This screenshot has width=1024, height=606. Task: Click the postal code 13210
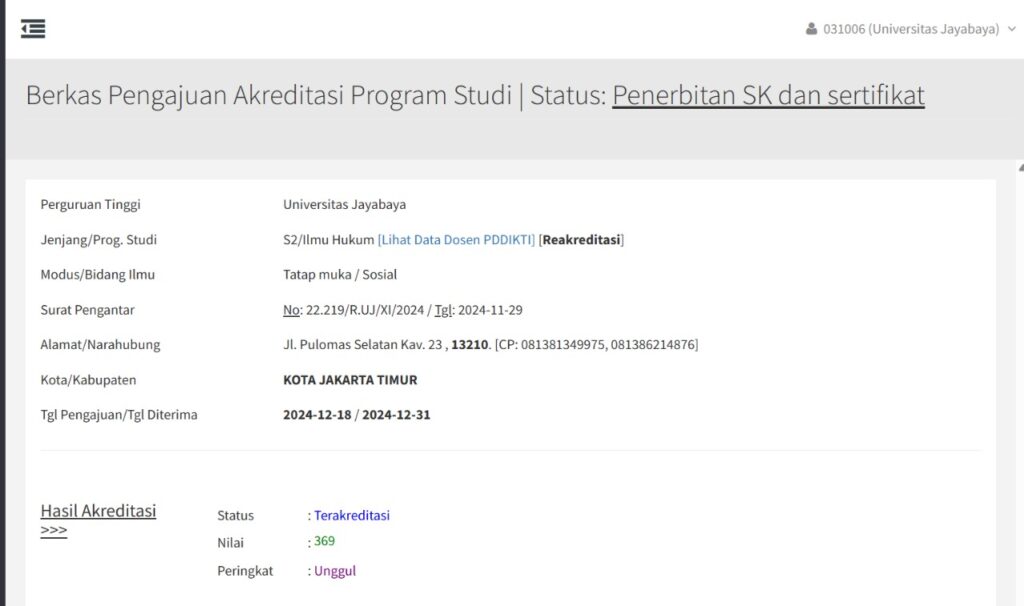(470, 345)
